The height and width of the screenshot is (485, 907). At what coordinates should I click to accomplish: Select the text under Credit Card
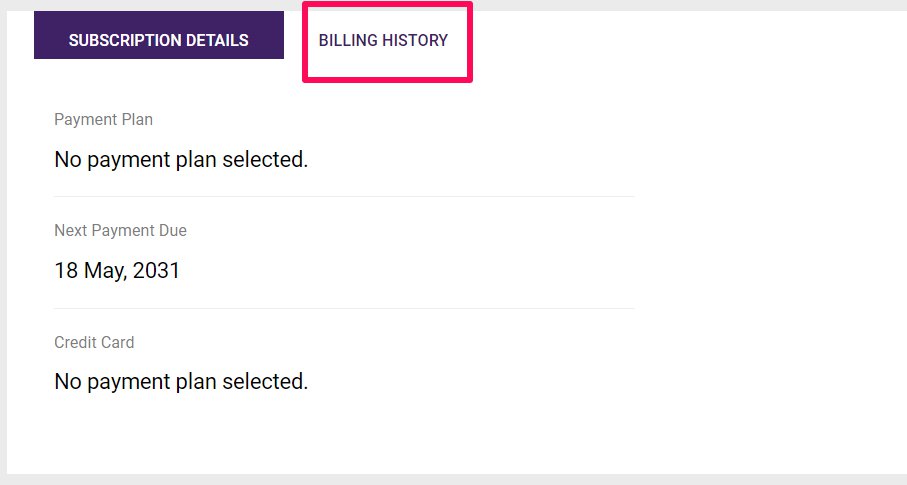tap(181, 382)
